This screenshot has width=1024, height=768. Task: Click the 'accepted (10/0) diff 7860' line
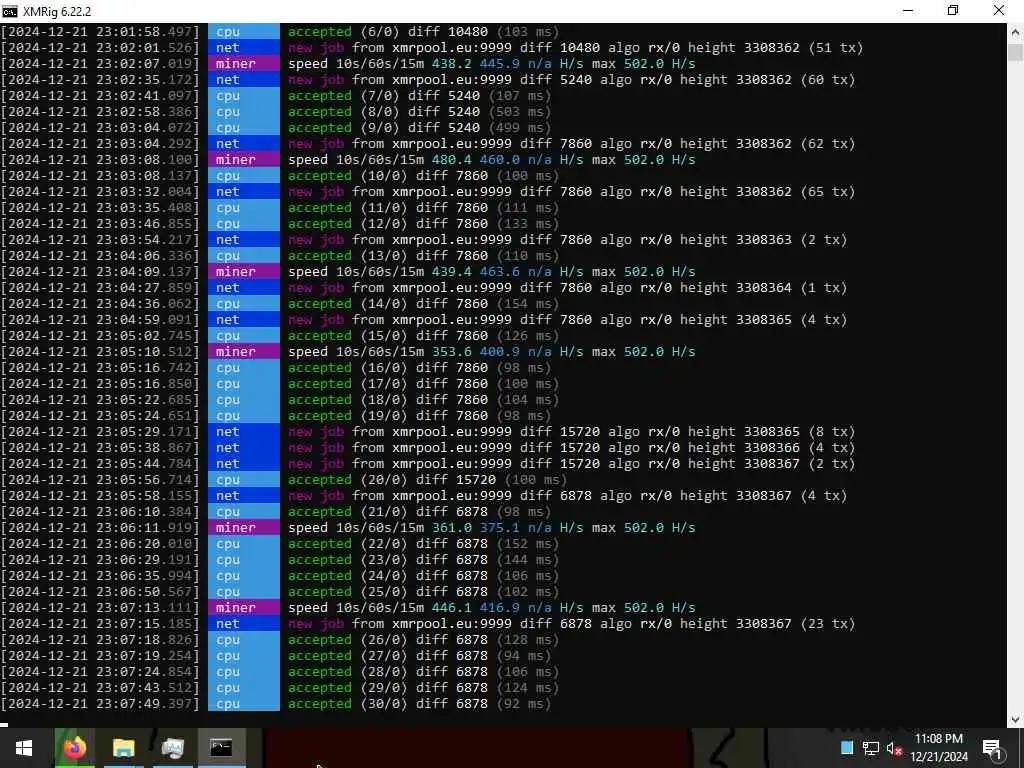pos(423,176)
